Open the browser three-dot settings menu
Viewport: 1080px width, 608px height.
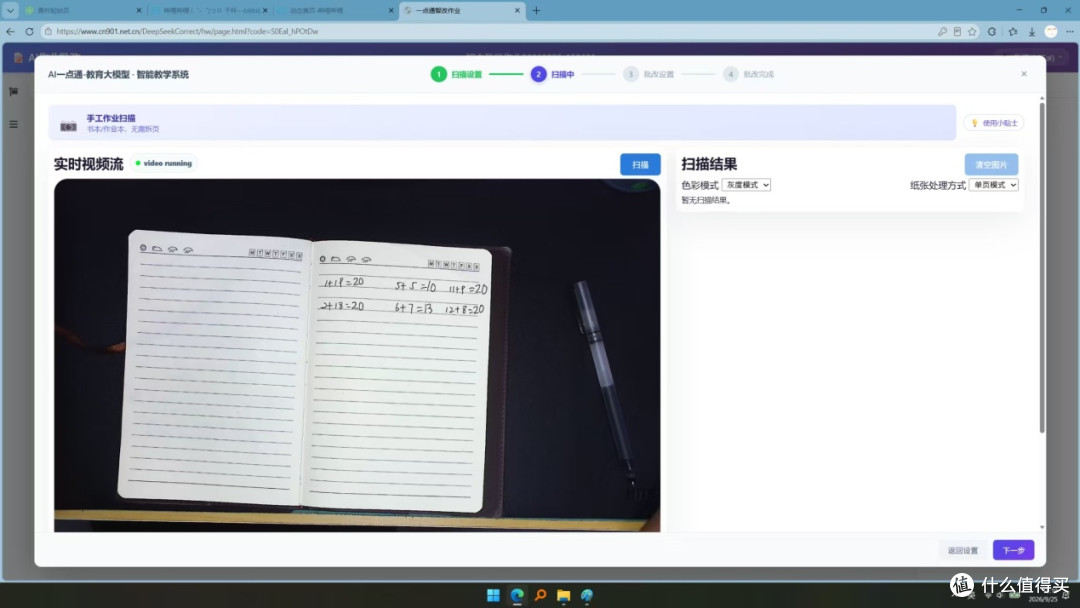click(1070, 32)
